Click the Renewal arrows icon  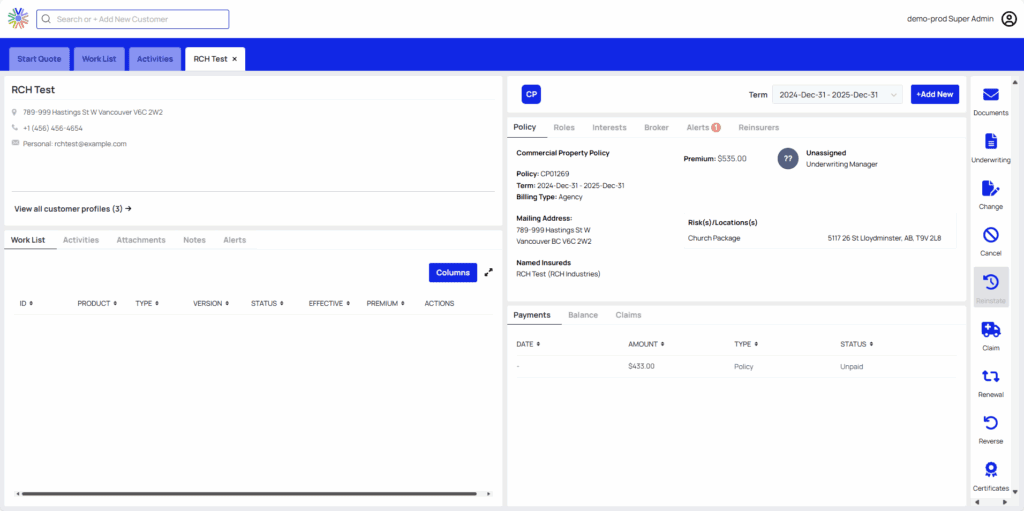pos(991,376)
